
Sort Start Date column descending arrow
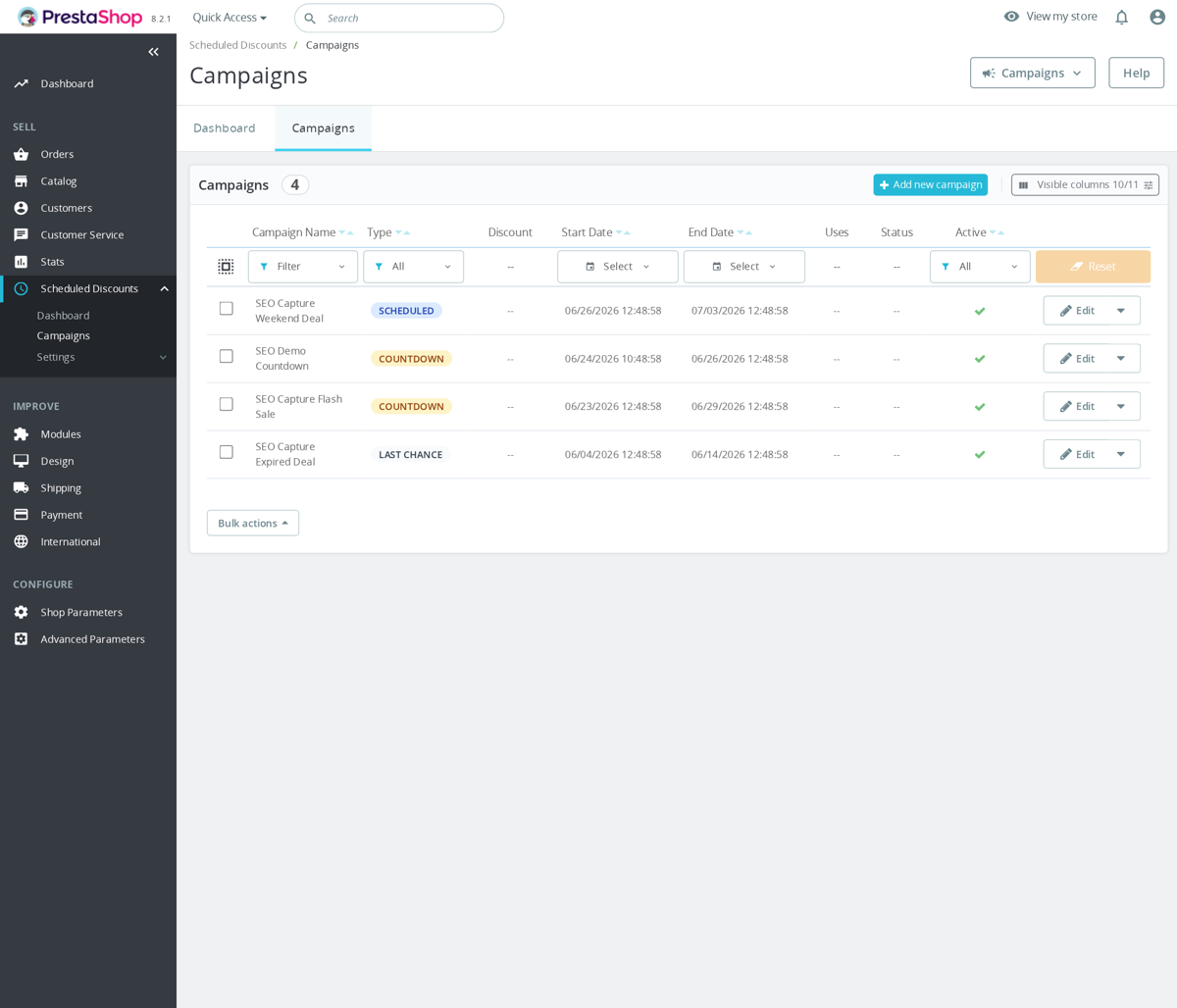tap(619, 233)
